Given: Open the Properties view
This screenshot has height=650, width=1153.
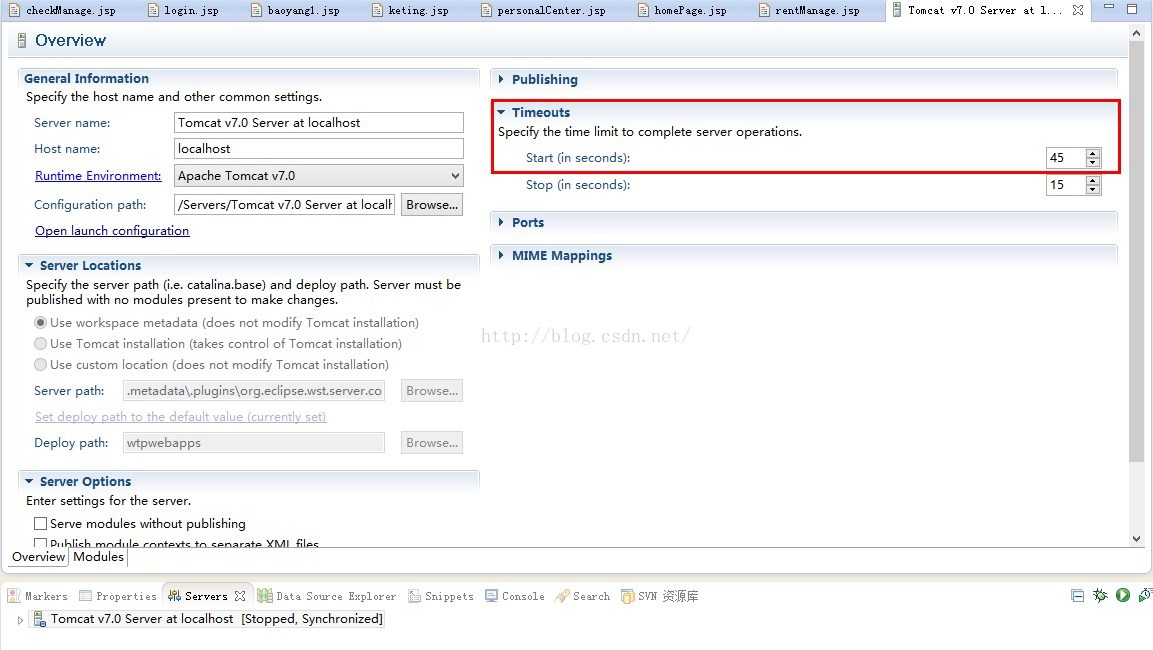Looking at the screenshot, I should pos(118,596).
